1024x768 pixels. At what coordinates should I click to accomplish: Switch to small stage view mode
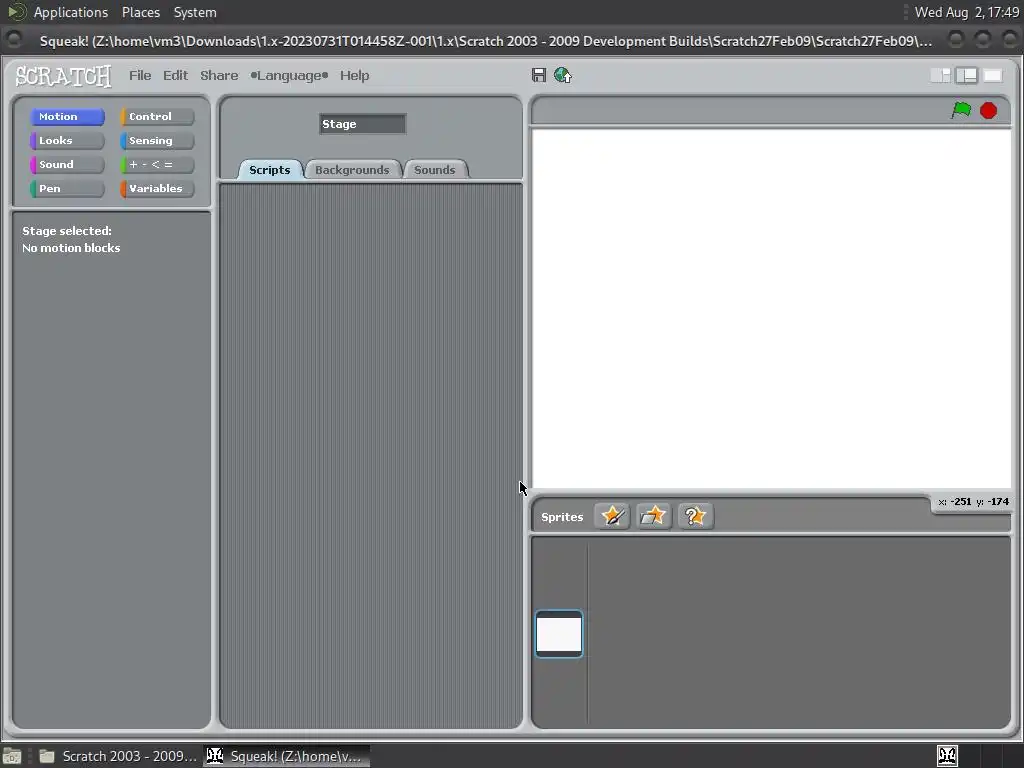[940, 75]
